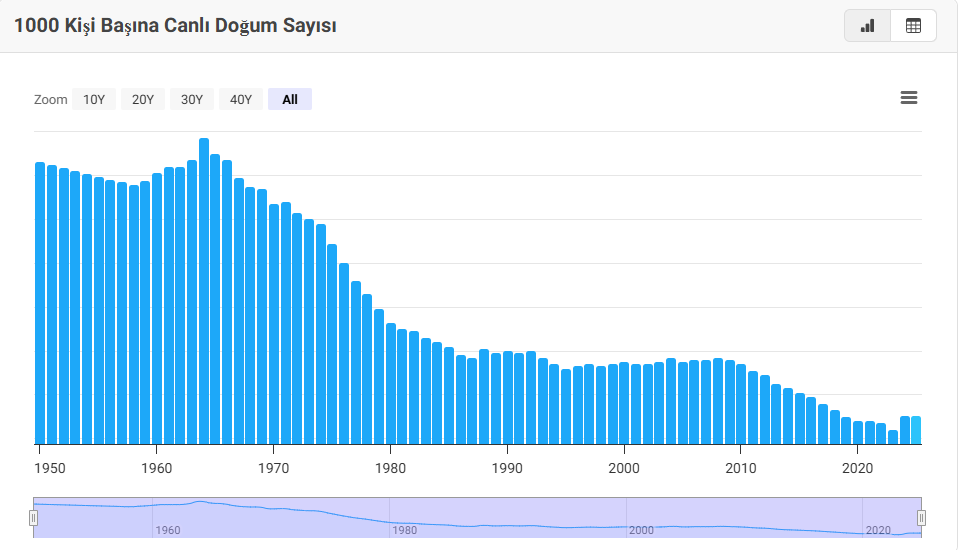Image resolution: width=958 pixels, height=550 pixels.
Task: Select the All zoom range
Action: [290, 99]
